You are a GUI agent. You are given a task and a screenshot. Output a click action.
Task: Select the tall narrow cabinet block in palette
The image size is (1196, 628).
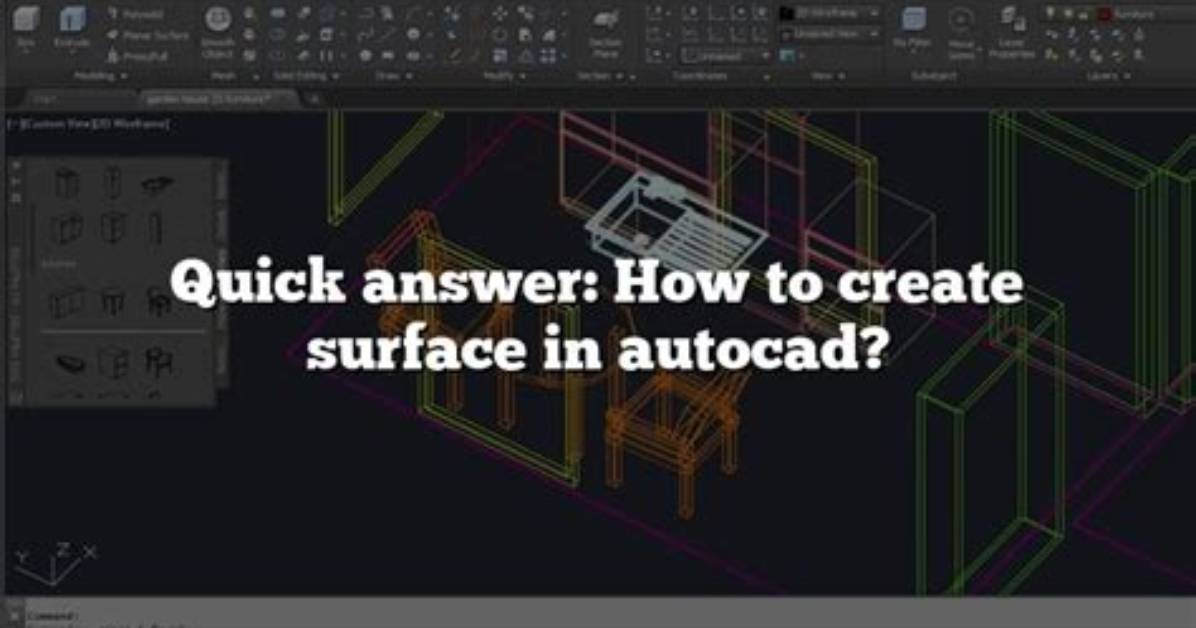112,182
